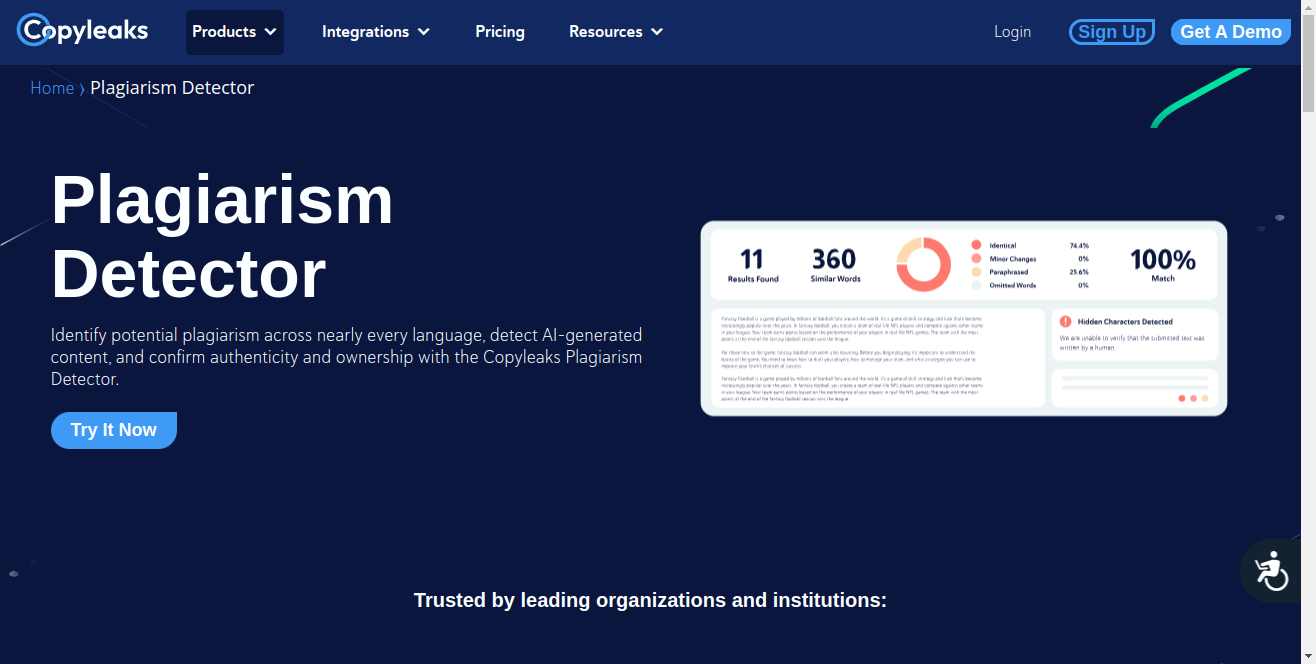Select the red Identical legend swatch
This screenshot has width=1316, height=664.
point(976,245)
